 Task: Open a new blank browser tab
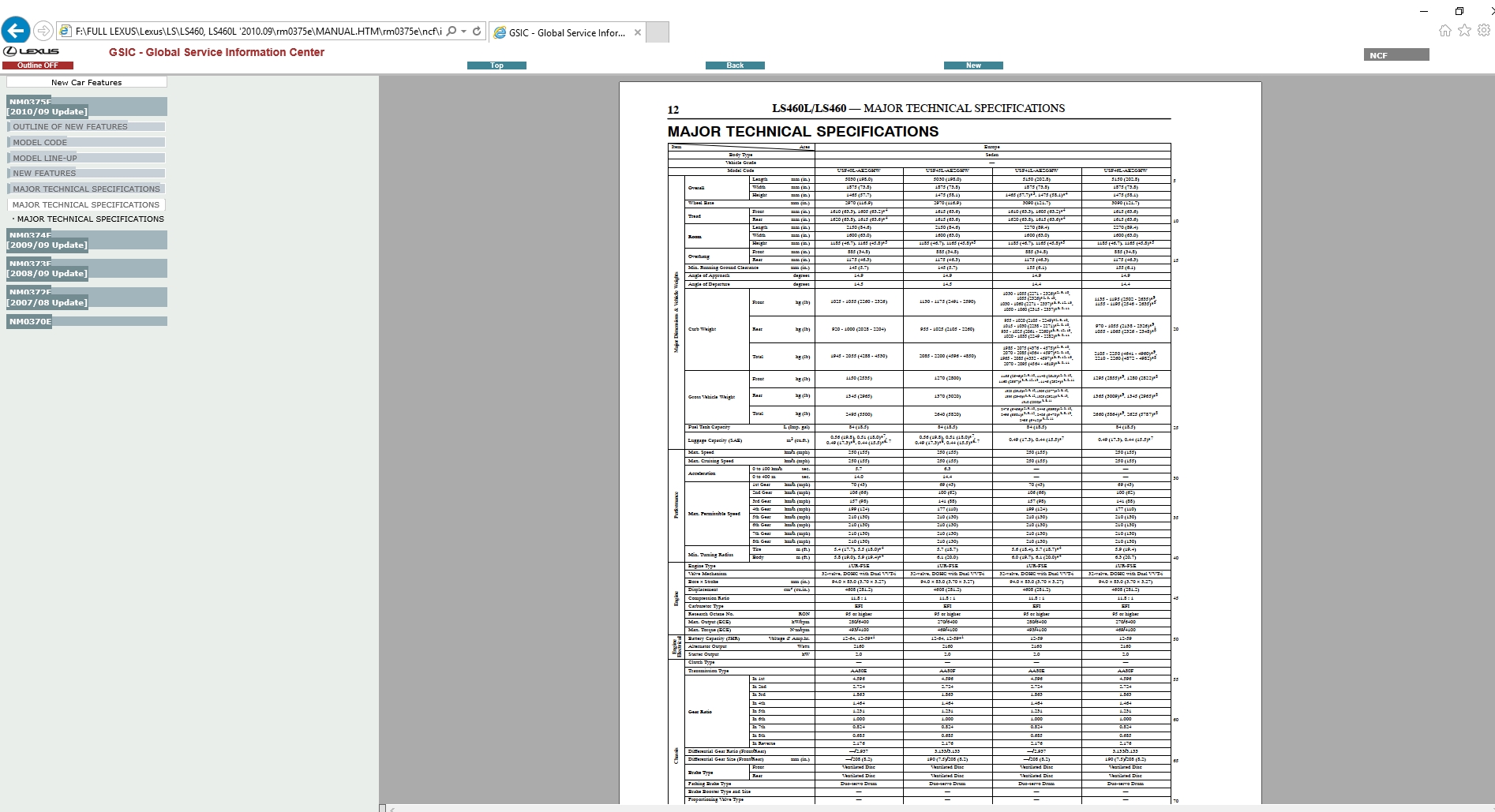pyautogui.click(x=658, y=32)
